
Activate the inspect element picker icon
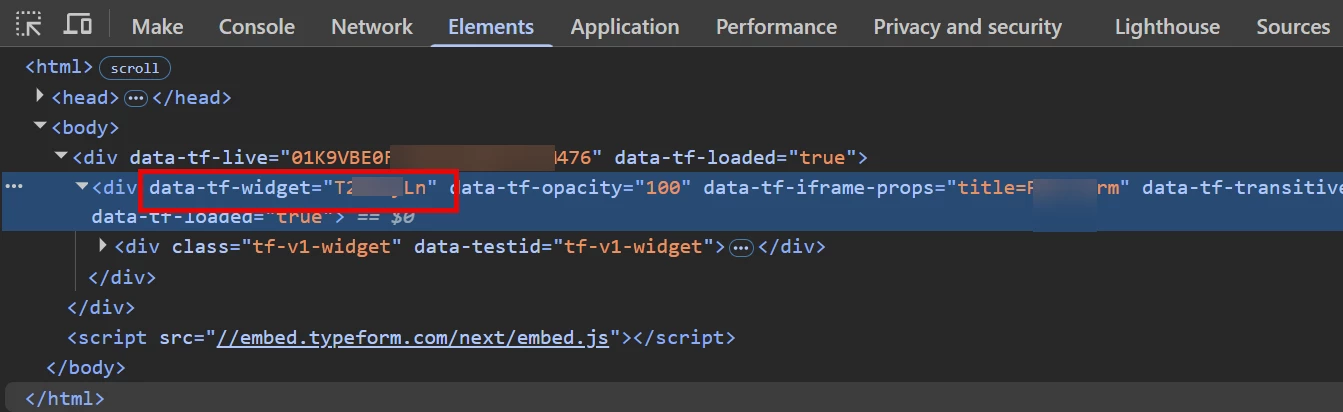29,24
